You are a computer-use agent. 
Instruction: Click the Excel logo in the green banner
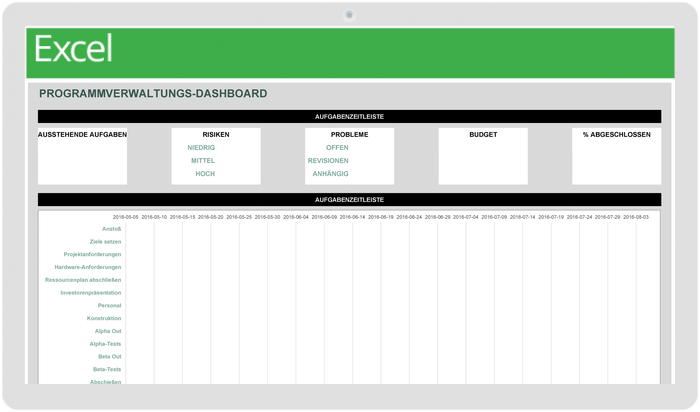[73, 49]
